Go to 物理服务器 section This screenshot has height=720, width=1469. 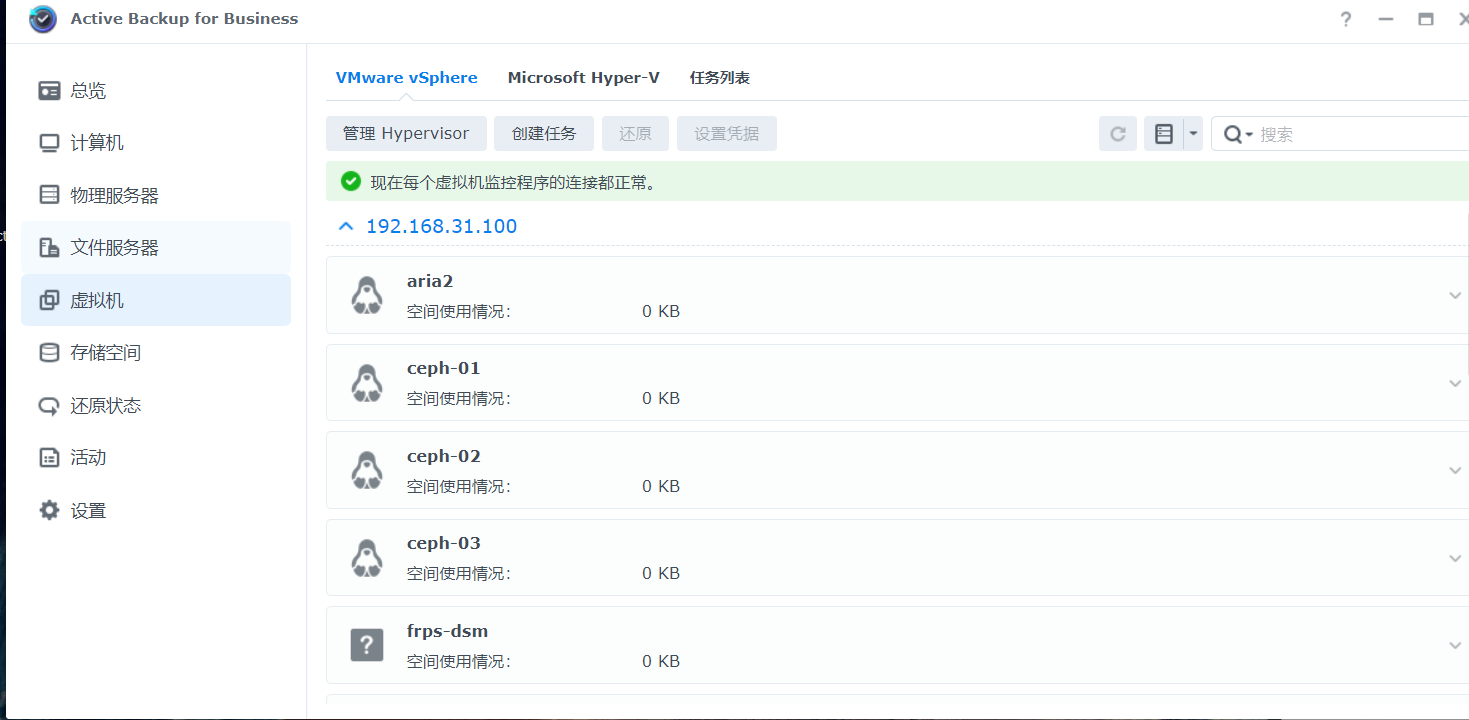156,196
